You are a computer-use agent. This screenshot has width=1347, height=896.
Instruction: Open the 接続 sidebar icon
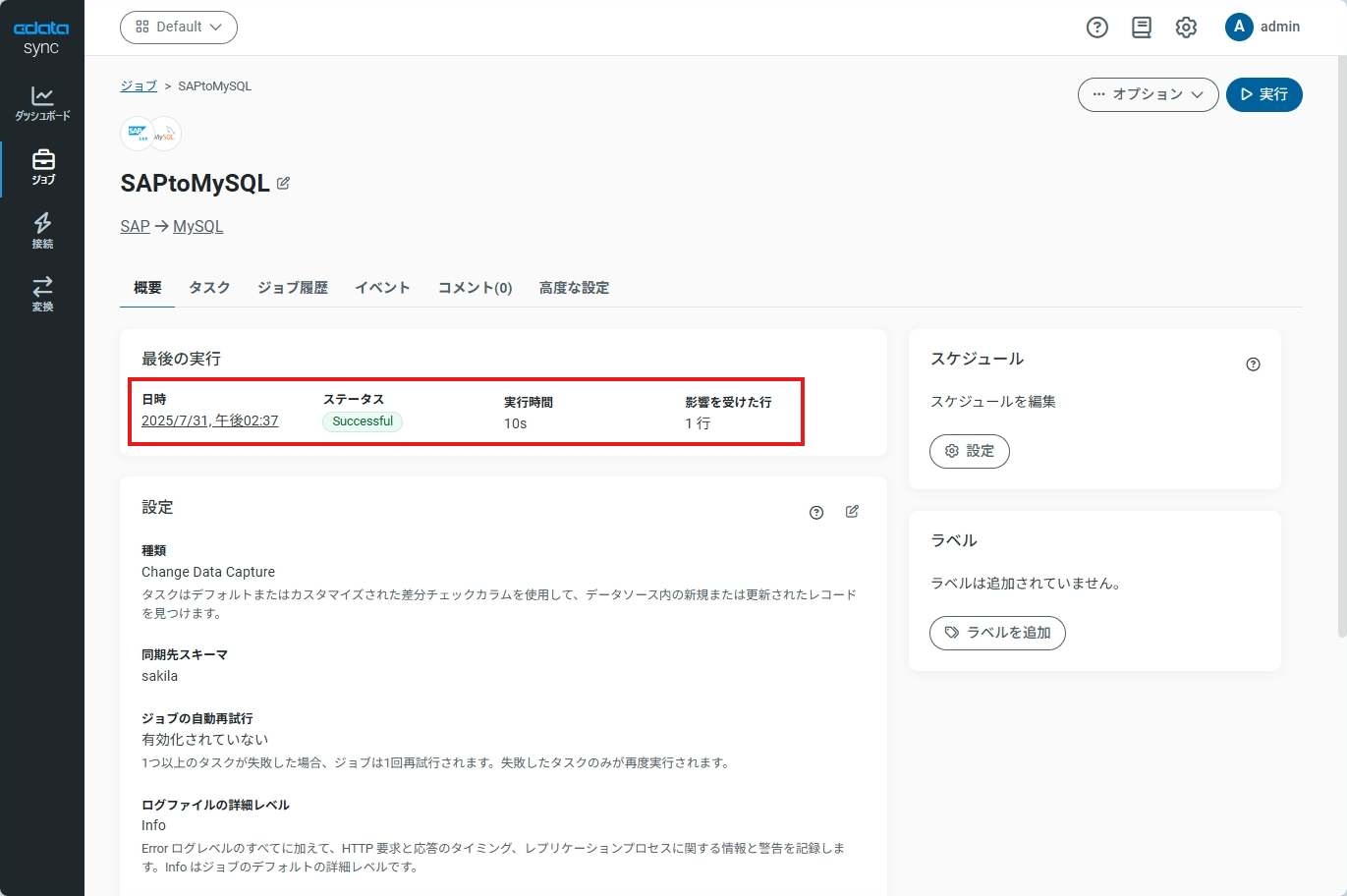pyautogui.click(x=42, y=231)
